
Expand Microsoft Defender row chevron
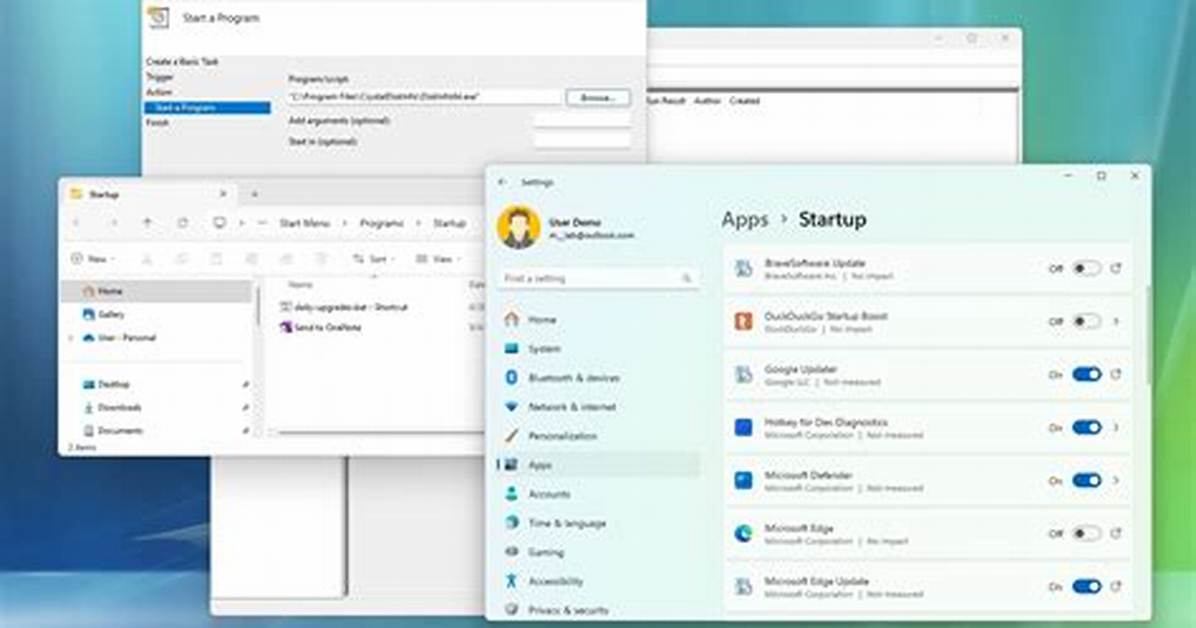coord(1116,480)
